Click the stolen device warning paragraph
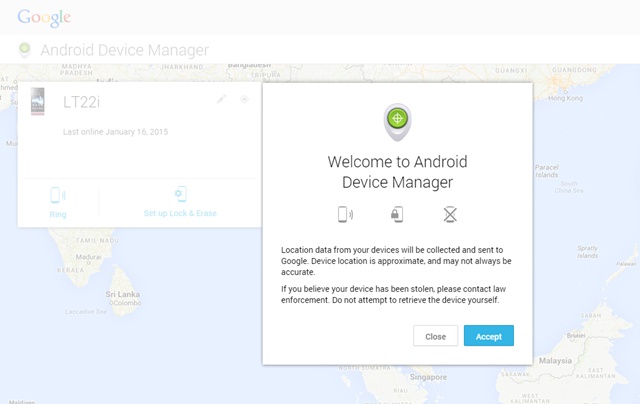This screenshot has width=640, height=404. pyautogui.click(x=393, y=294)
